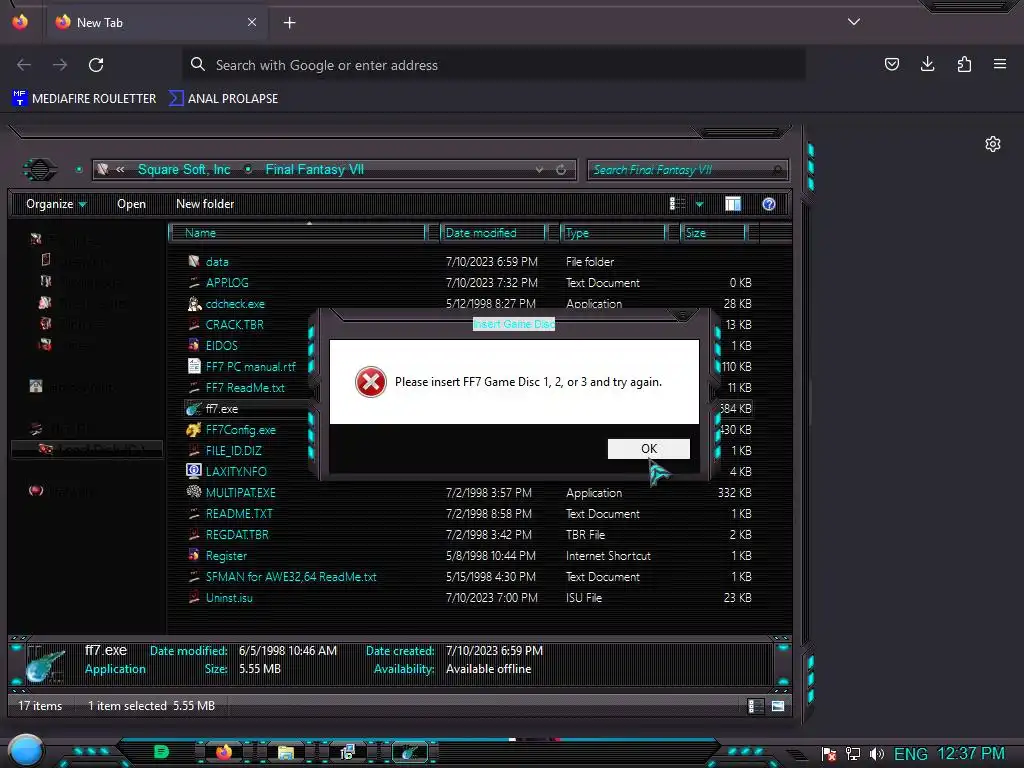Go back with the Firefox back arrow
1024x768 pixels.
[x=24, y=65]
